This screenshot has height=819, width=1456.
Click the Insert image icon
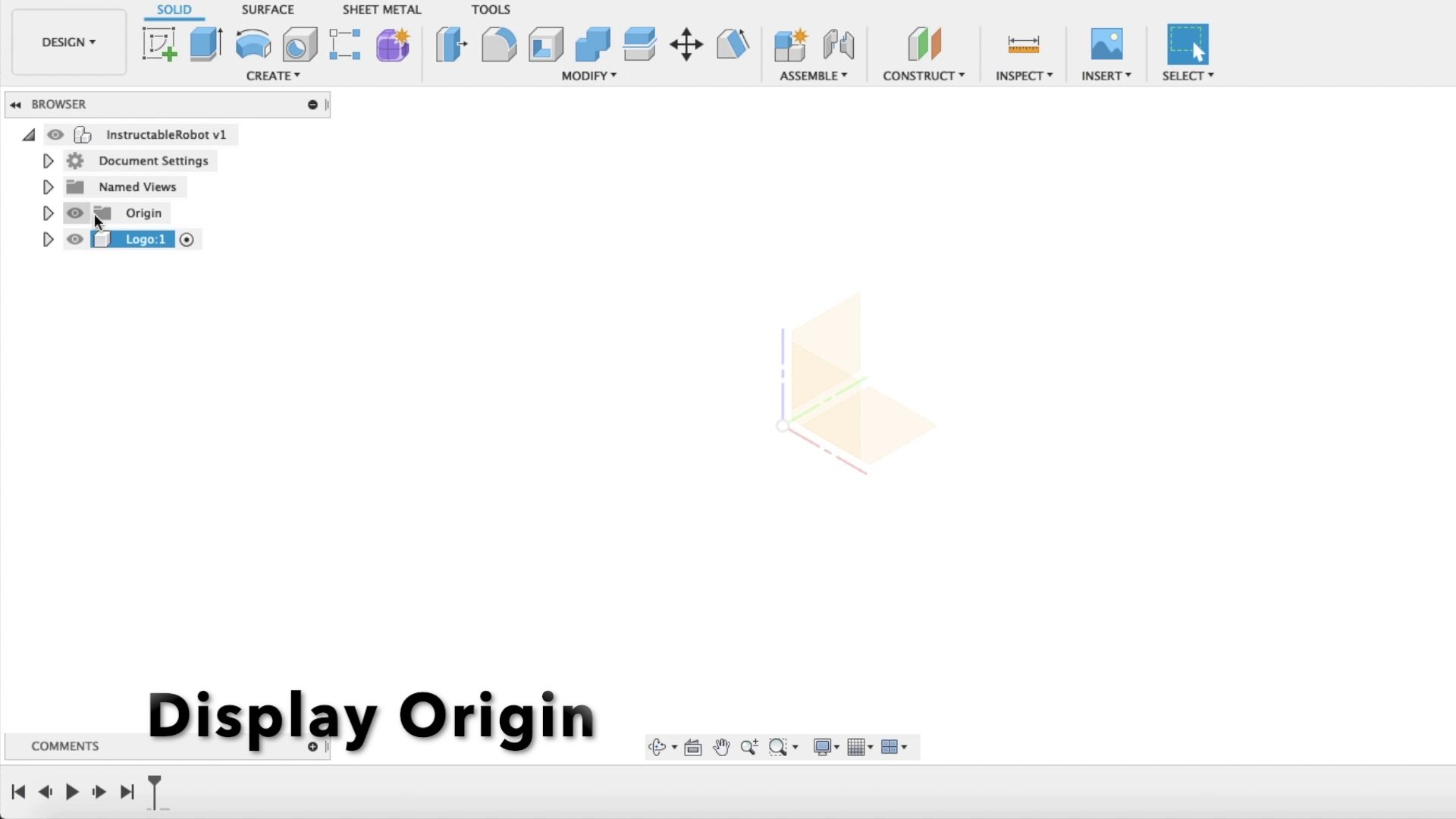click(1106, 44)
